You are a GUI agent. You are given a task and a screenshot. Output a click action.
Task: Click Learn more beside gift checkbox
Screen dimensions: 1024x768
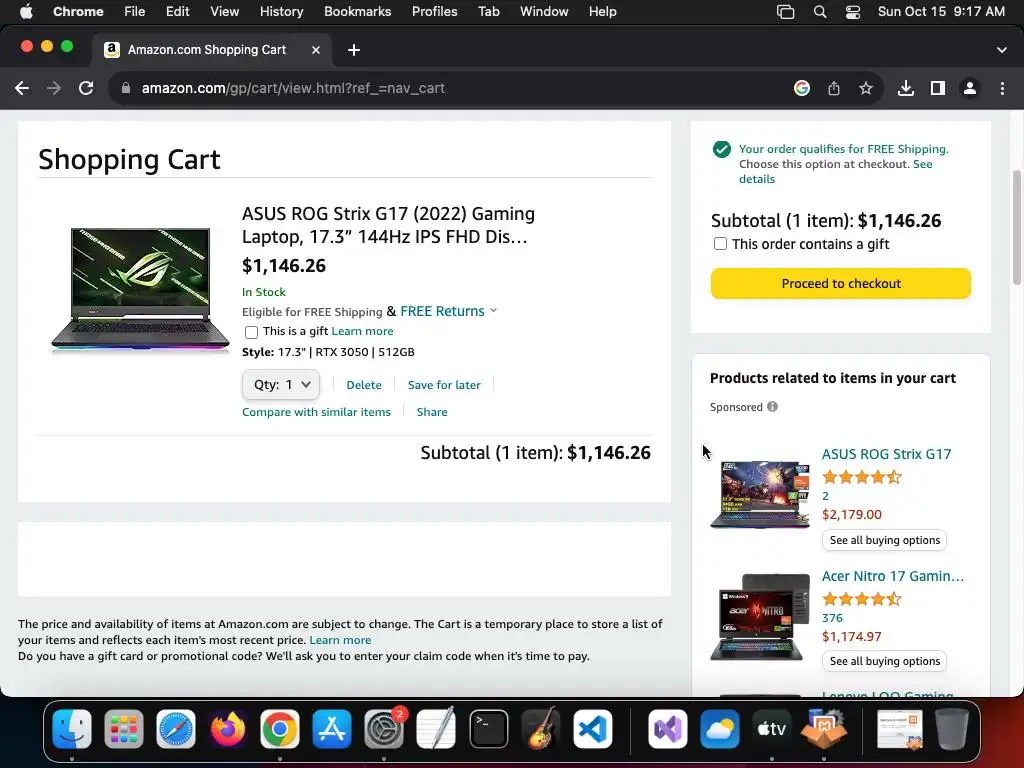click(x=362, y=331)
